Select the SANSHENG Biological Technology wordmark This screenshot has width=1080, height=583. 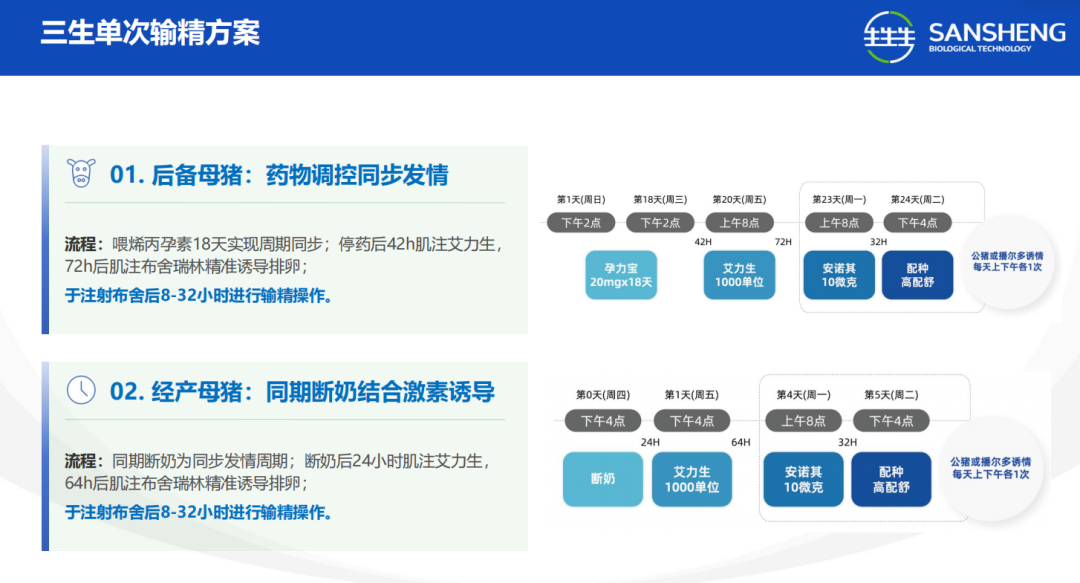[997, 37]
